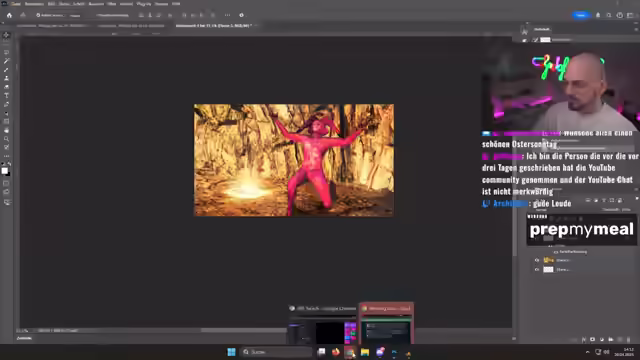Hide the bottom white layer via eye

(537, 269)
